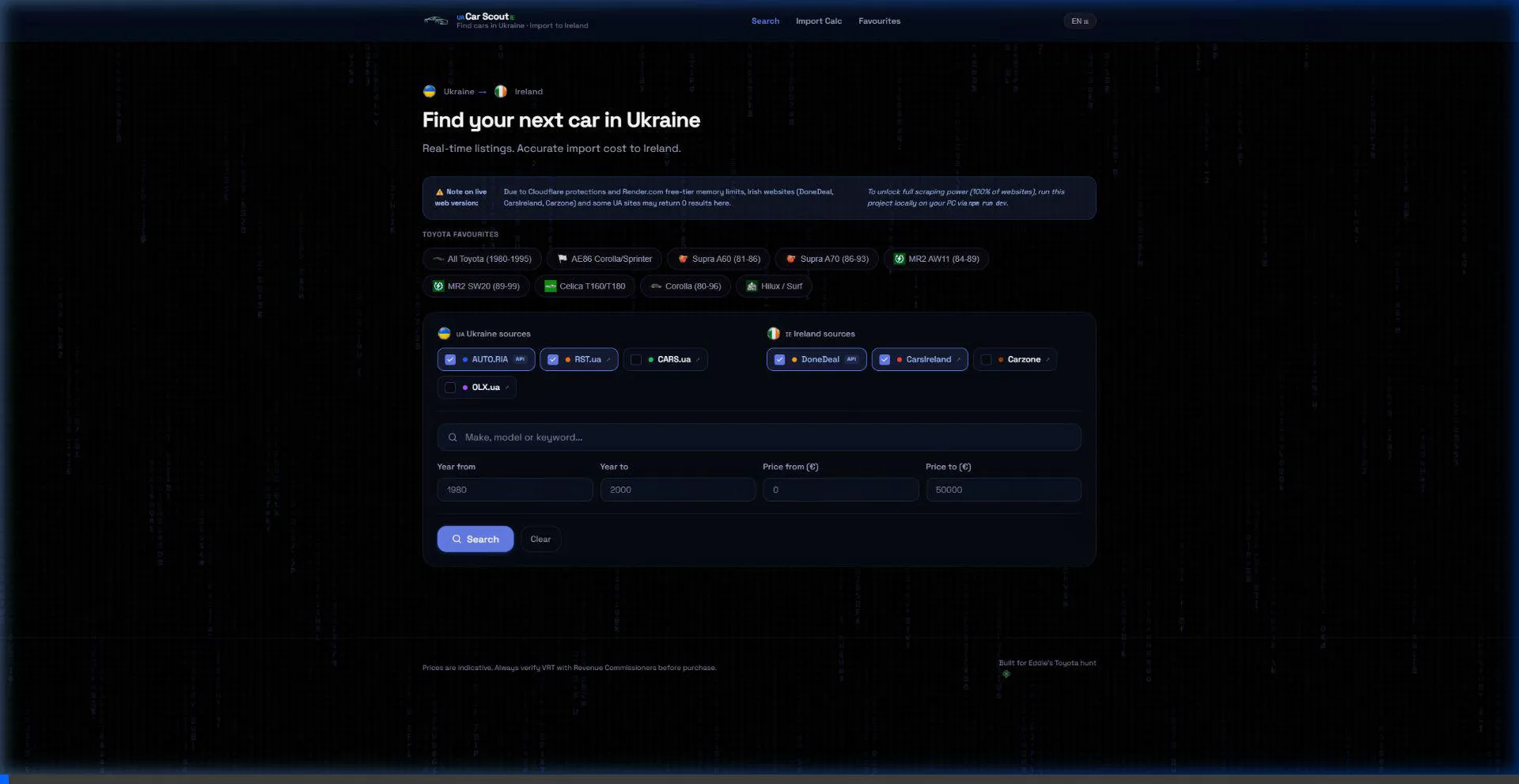Go to the Search nav tab
This screenshot has width=1519, height=784.
pos(765,21)
